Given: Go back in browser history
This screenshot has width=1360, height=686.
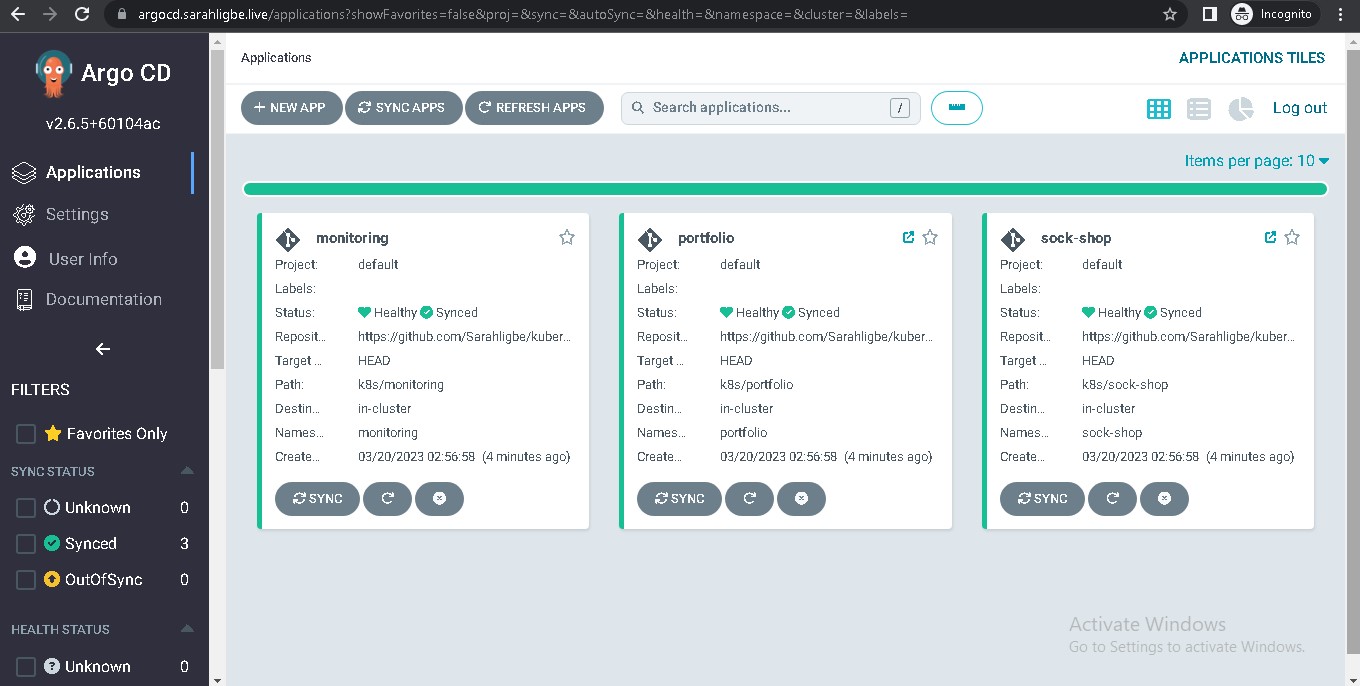Looking at the screenshot, I should 19,15.
